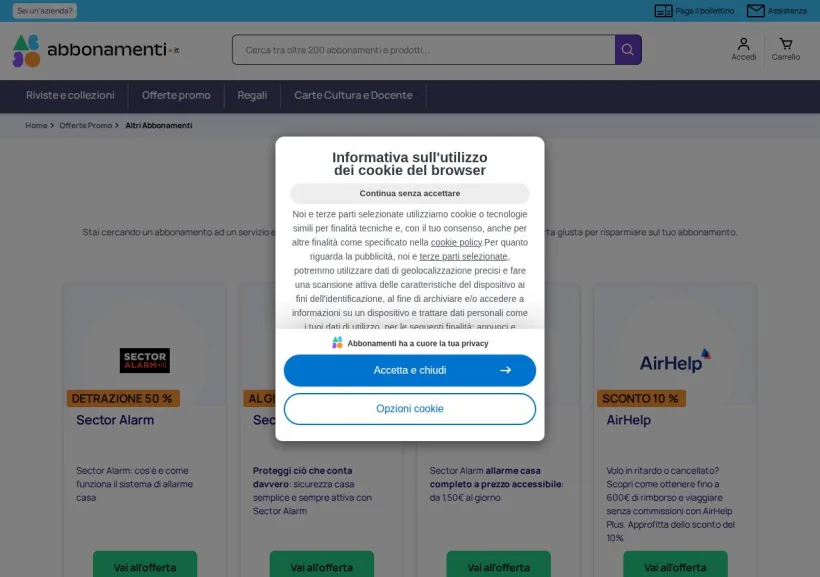The image size is (820, 577).
Task: Open the Carrello shopping cart icon
Action: tap(785, 43)
